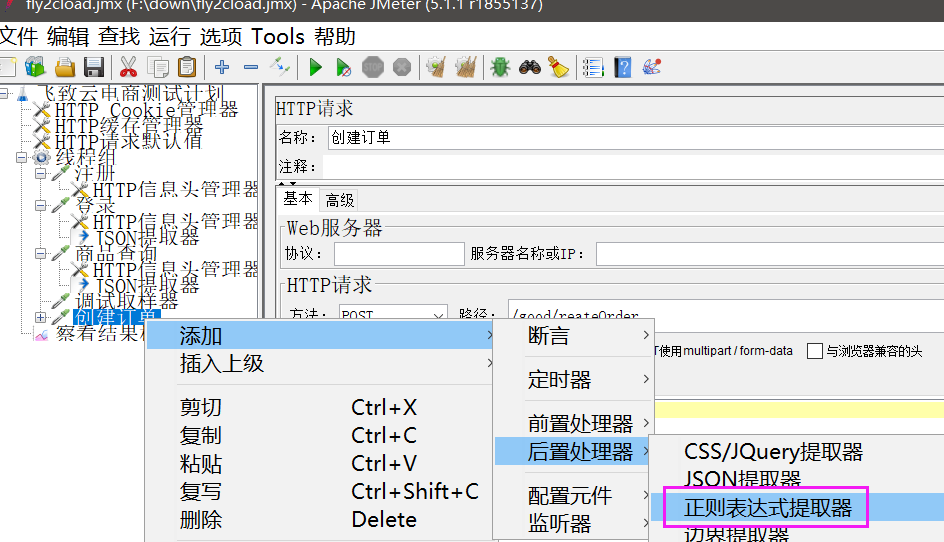Reset search with yellow broom icon
The image size is (944, 542).
559,67
